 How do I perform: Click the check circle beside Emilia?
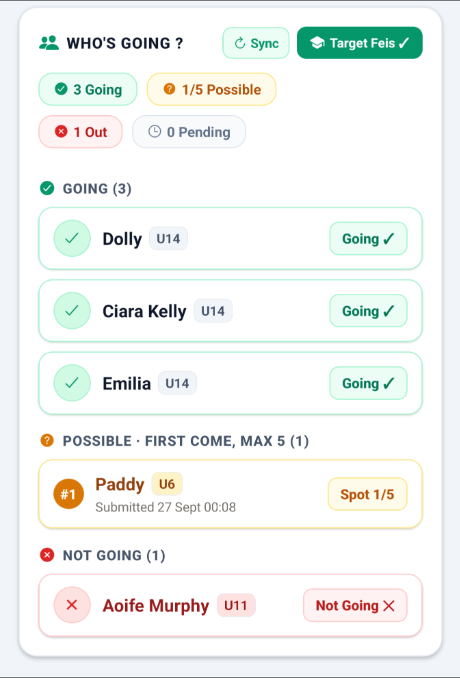coord(72,383)
